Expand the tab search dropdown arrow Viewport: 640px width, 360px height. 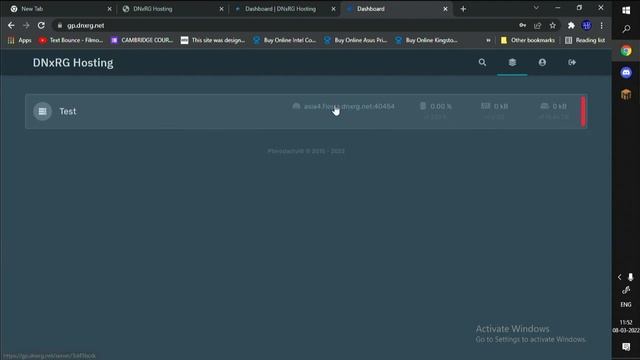[536, 8]
